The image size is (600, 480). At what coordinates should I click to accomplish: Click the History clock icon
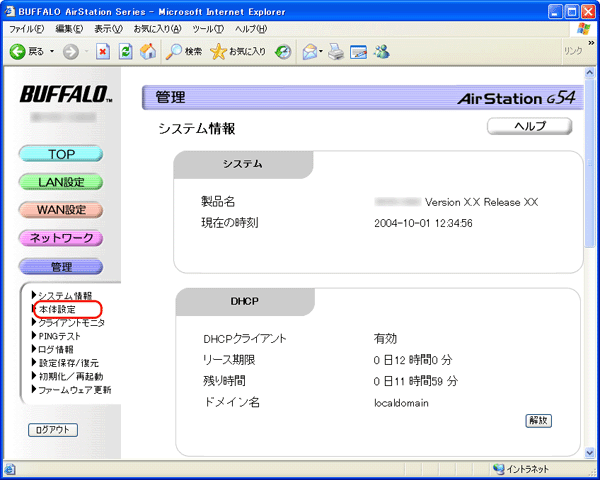coord(283,52)
